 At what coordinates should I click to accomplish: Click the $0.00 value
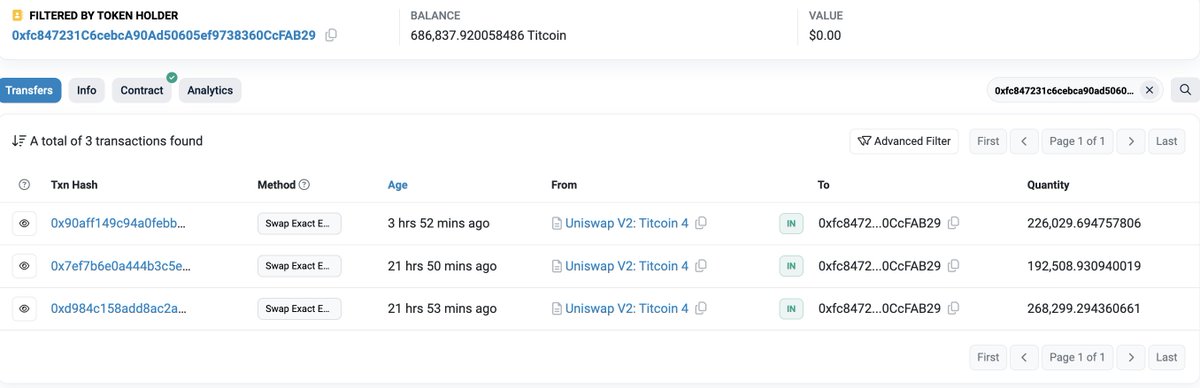coord(825,35)
